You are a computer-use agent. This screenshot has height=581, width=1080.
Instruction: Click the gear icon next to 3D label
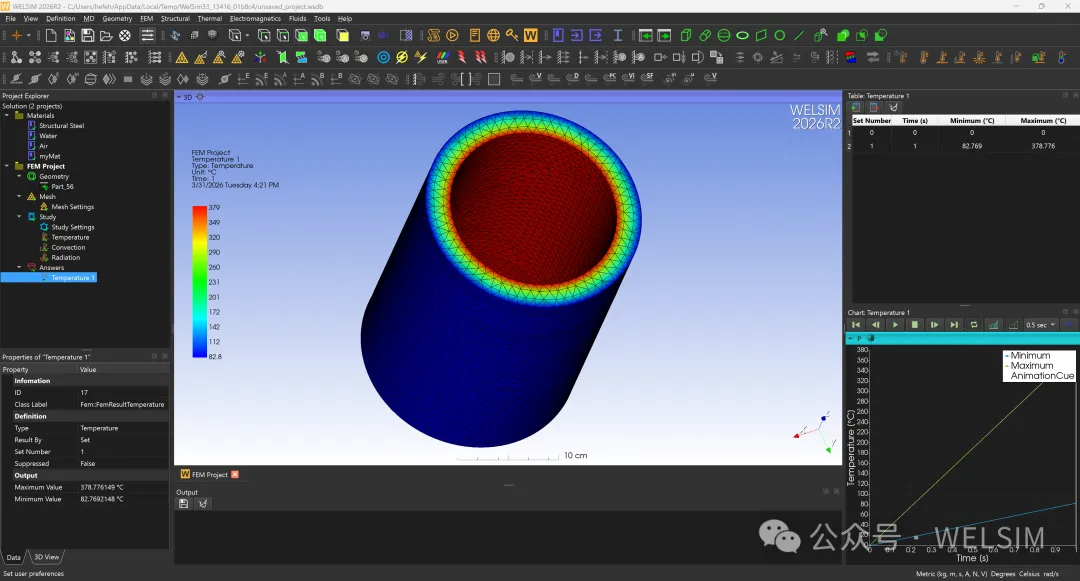coord(200,97)
